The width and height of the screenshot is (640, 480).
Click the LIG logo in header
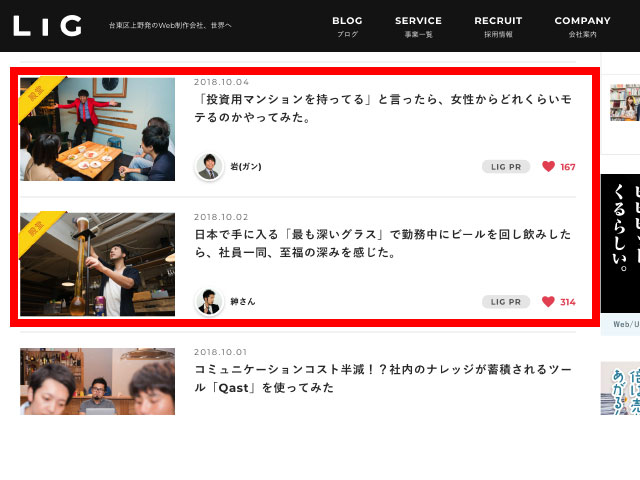click(47, 26)
